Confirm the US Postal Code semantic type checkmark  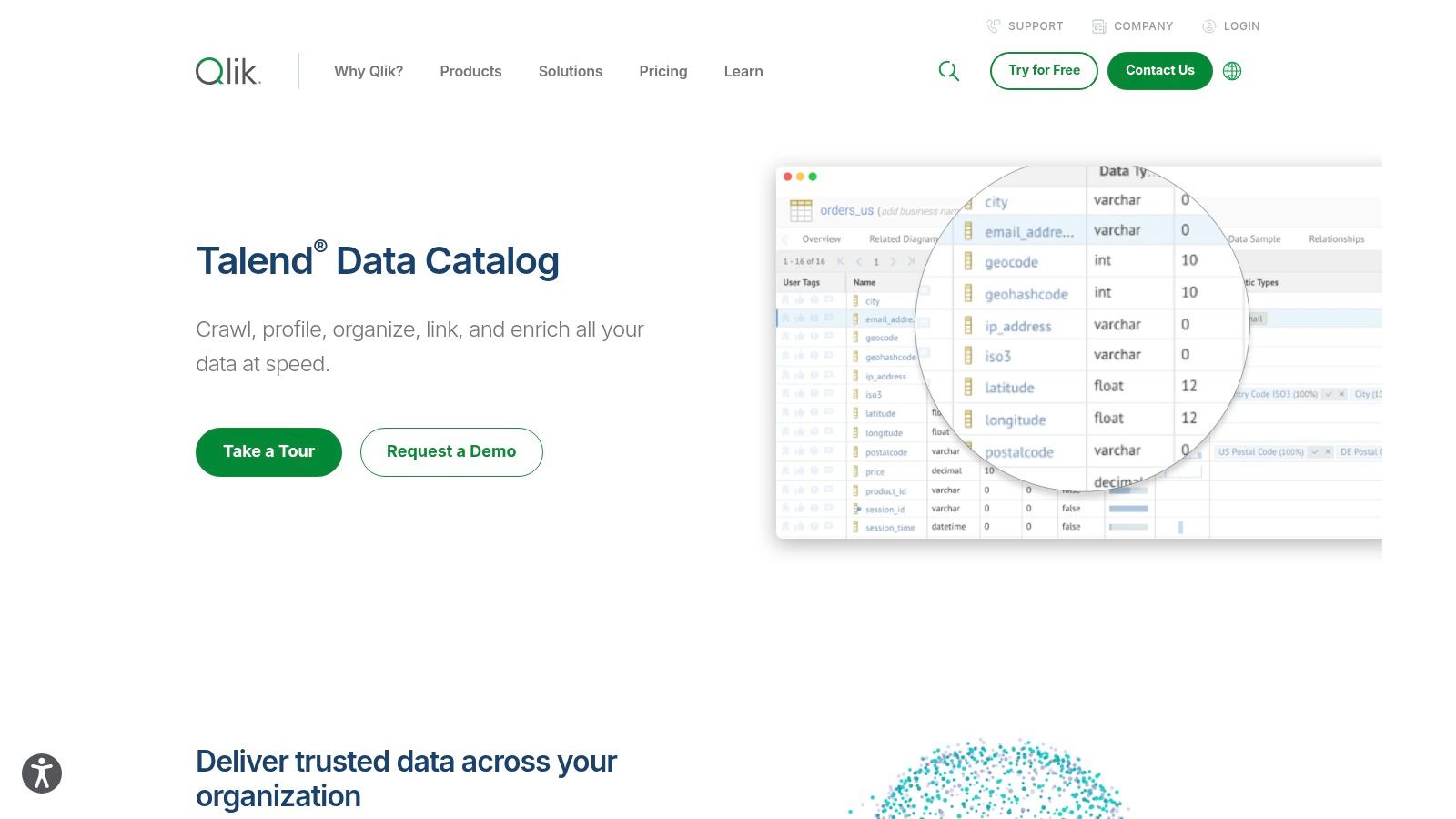(1314, 452)
